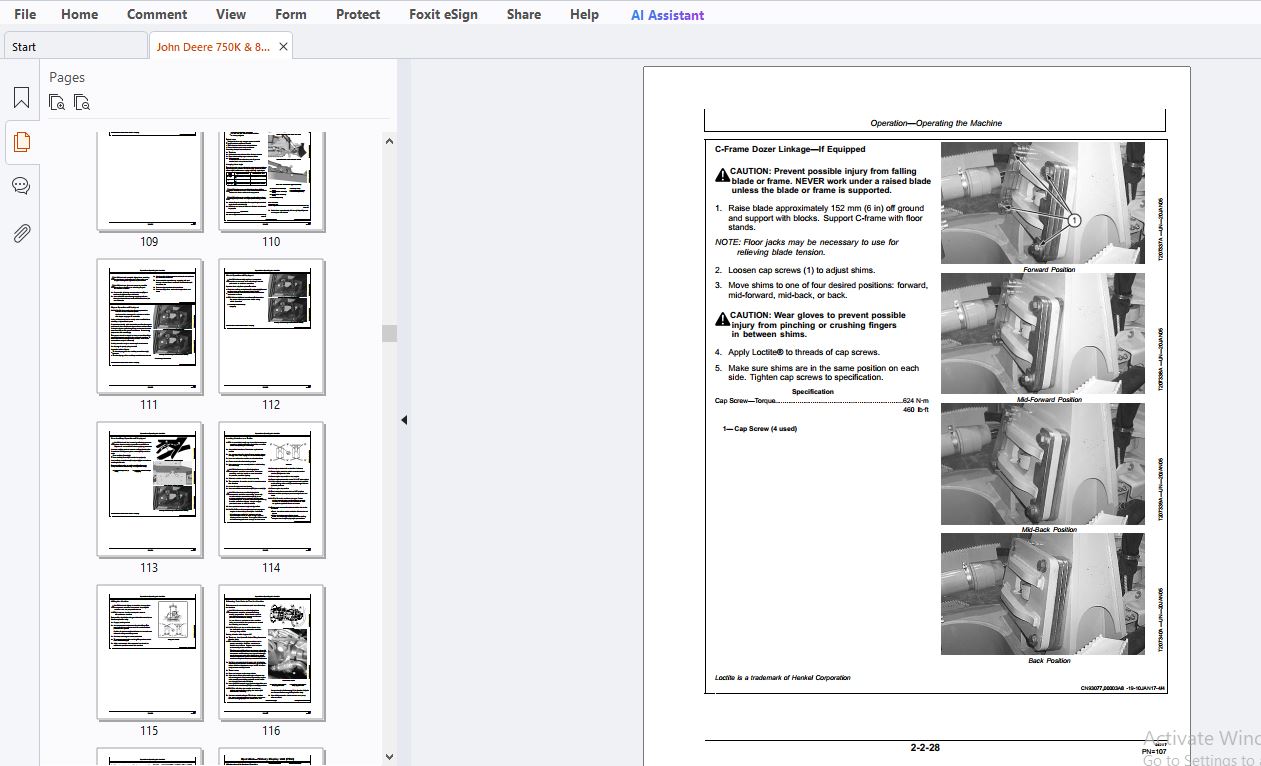Open the File menu
The width and height of the screenshot is (1261, 766).
[x=25, y=14]
